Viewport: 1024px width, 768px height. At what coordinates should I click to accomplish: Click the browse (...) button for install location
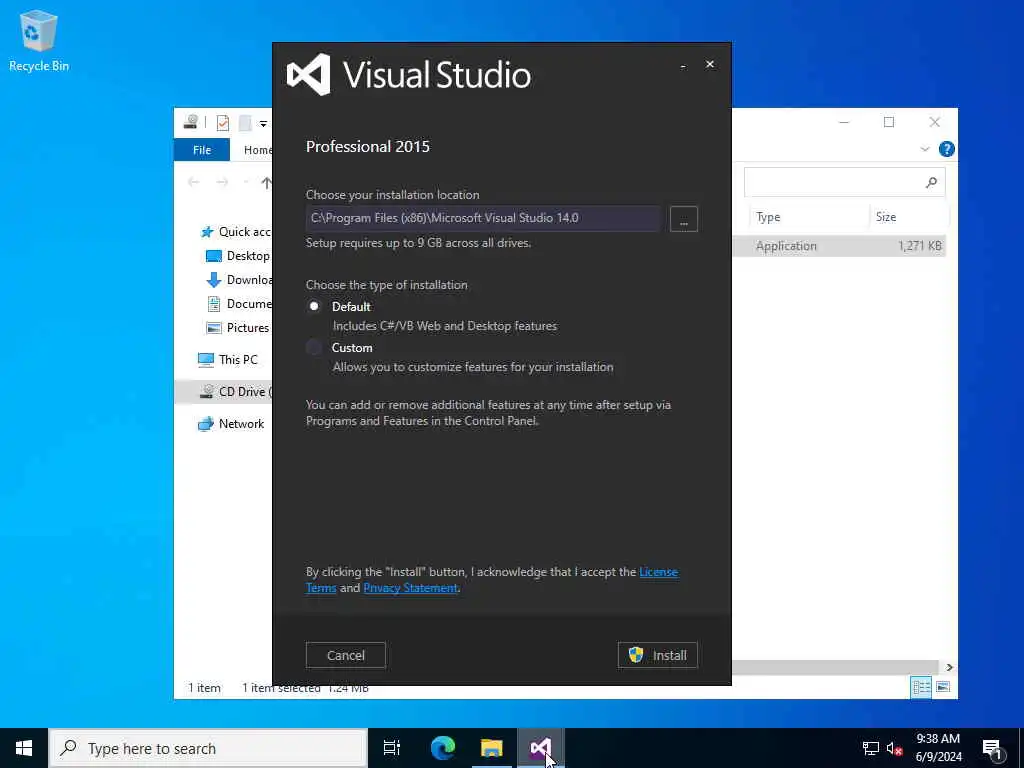(684, 219)
